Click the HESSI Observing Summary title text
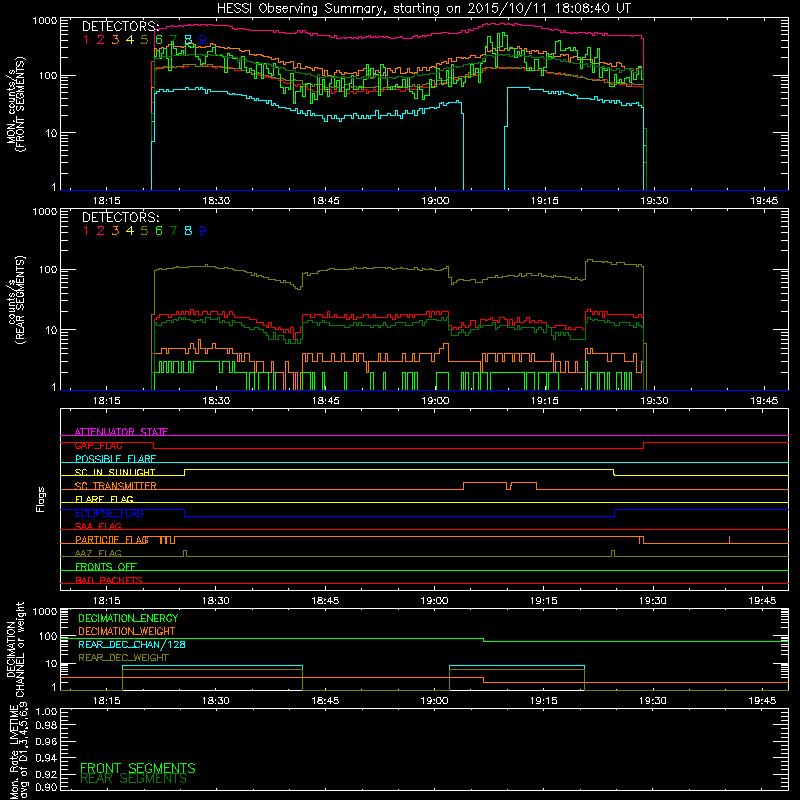 pyautogui.click(x=423, y=9)
